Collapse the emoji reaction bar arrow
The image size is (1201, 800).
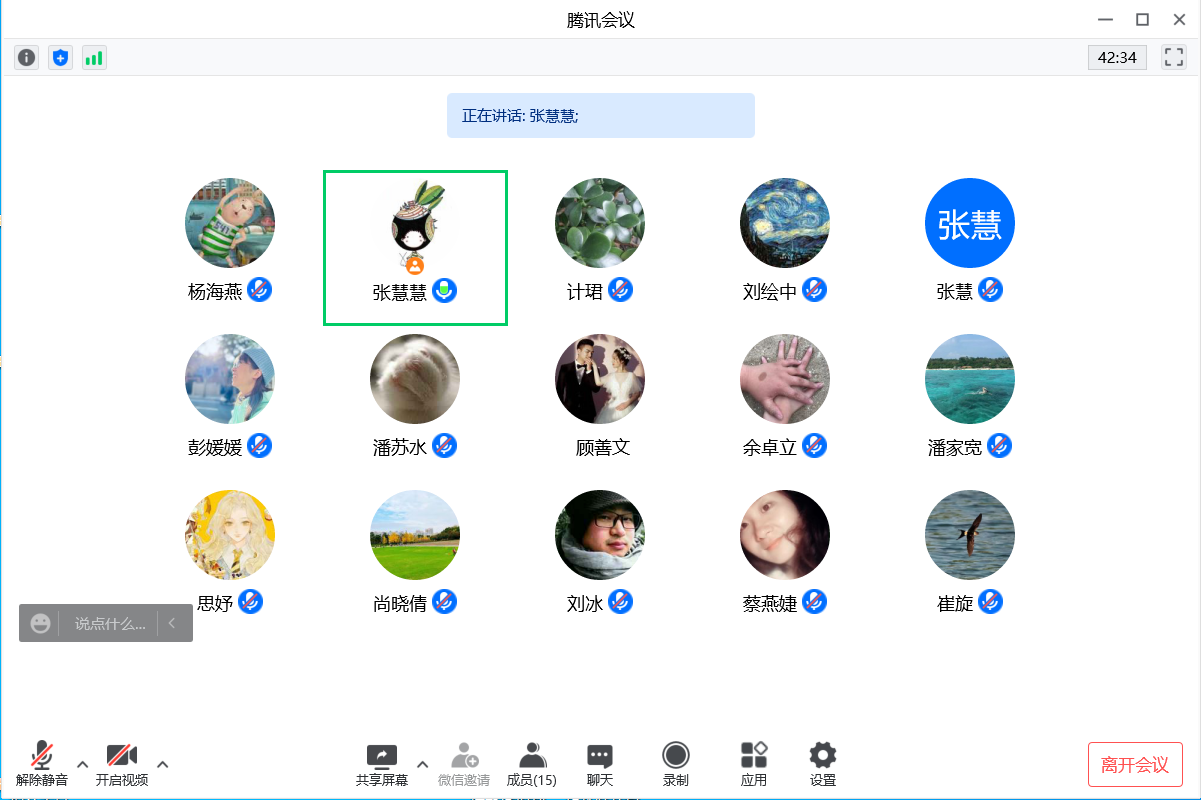(x=172, y=623)
